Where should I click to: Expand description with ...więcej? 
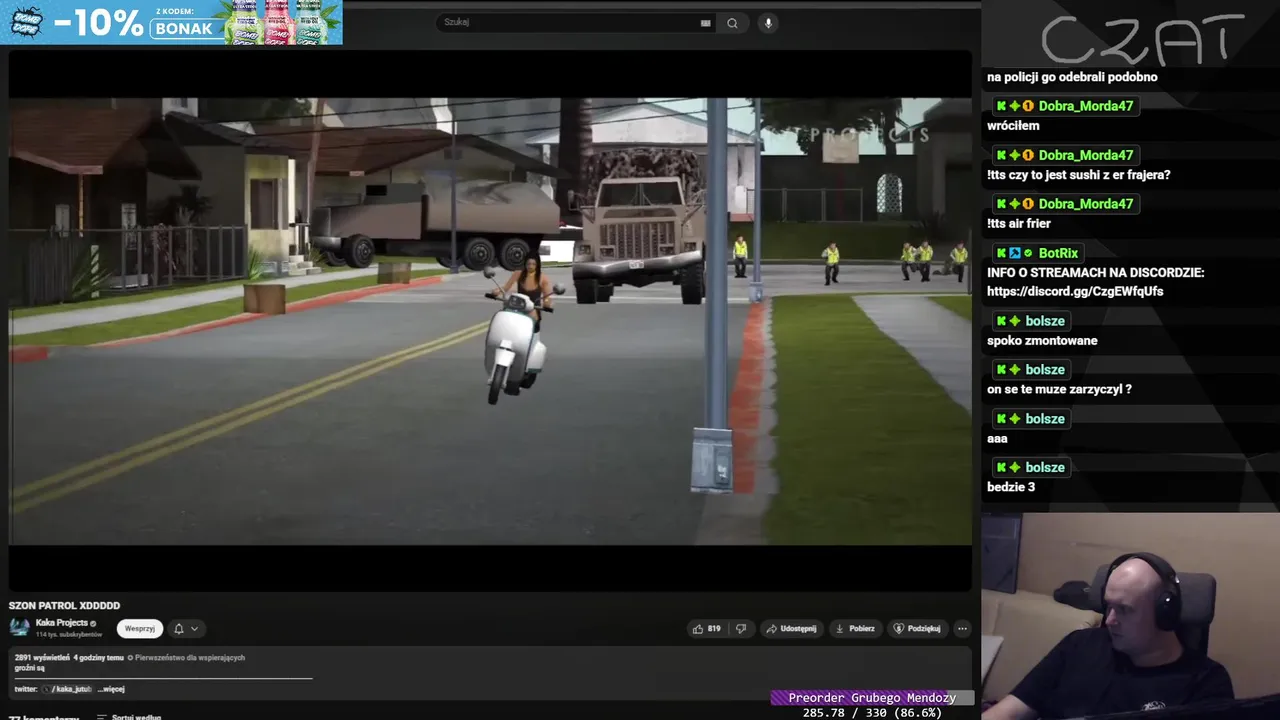pos(111,689)
